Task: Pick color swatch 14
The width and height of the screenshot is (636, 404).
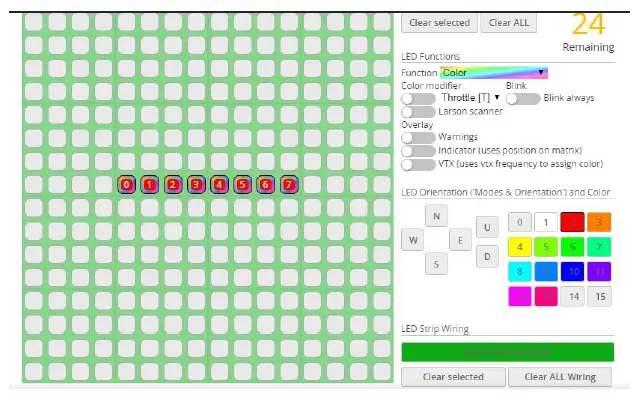Action: (x=572, y=297)
